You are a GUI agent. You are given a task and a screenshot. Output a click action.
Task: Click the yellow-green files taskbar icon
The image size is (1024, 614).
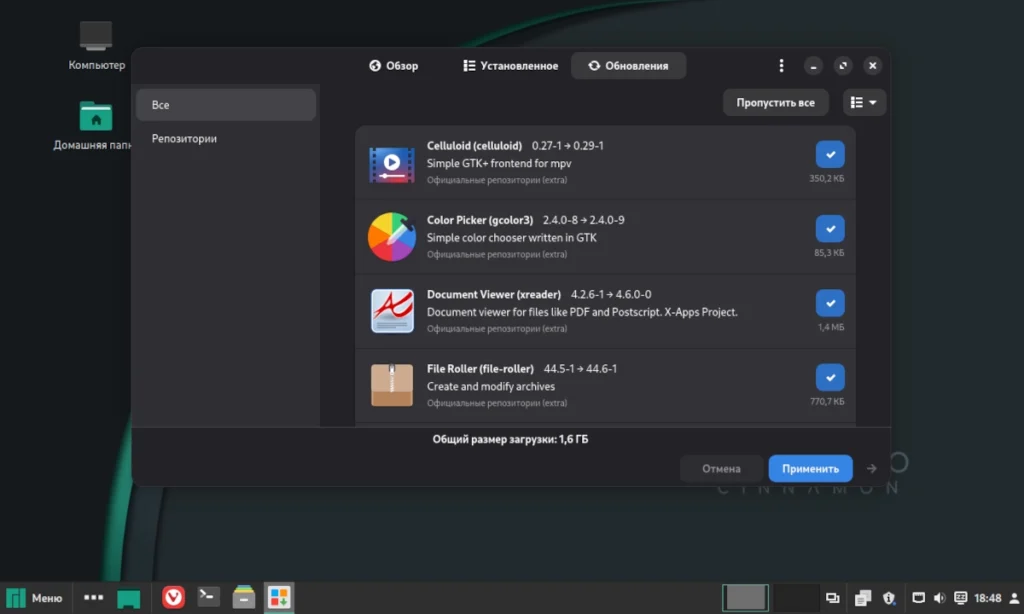coord(244,597)
